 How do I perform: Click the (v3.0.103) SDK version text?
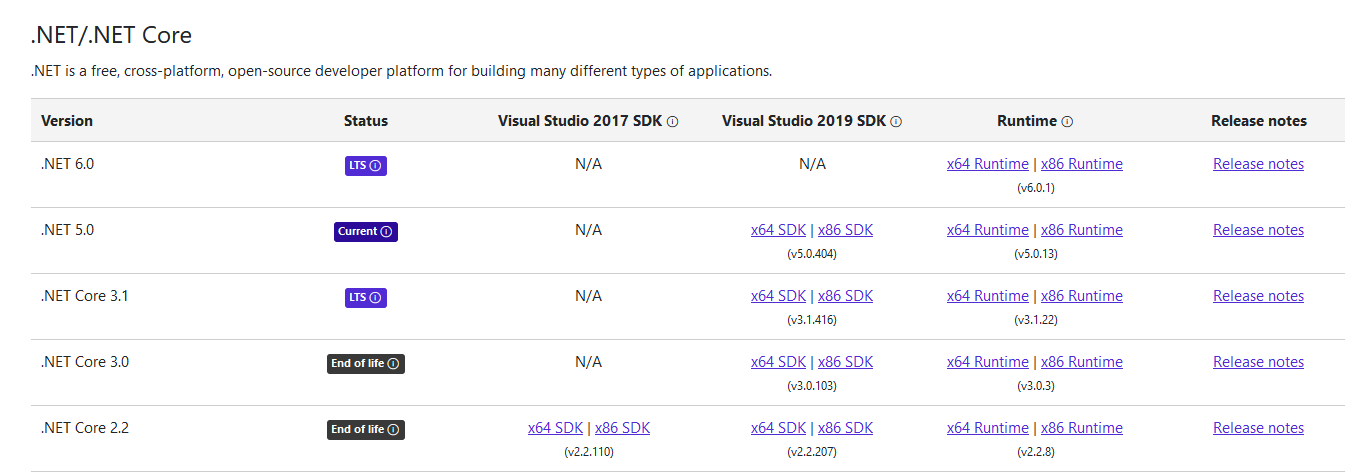812,386
